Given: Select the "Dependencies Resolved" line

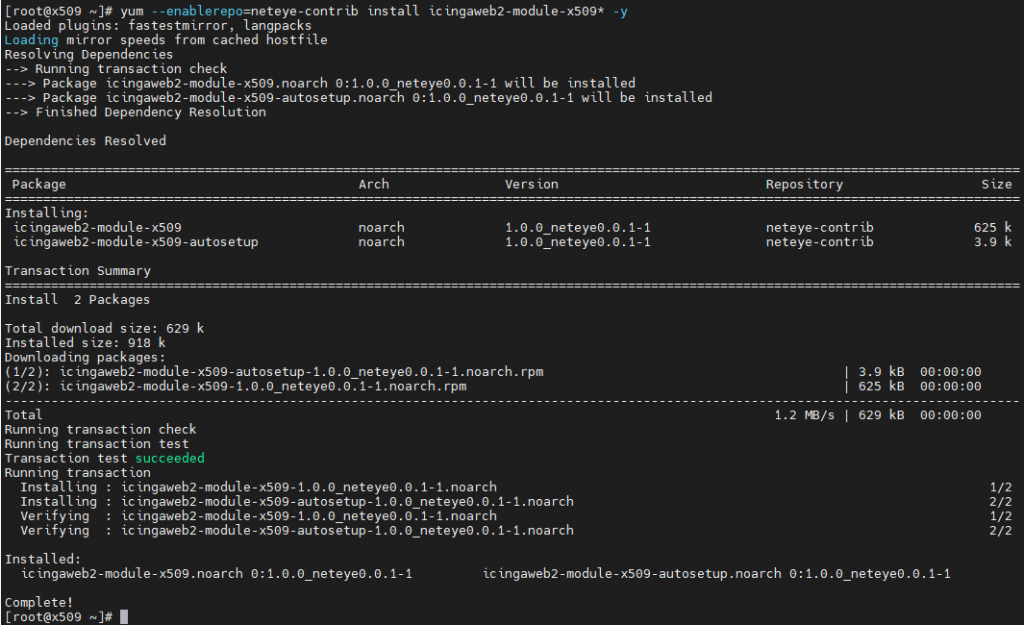Looking at the screenshot, I should [86, 140].
